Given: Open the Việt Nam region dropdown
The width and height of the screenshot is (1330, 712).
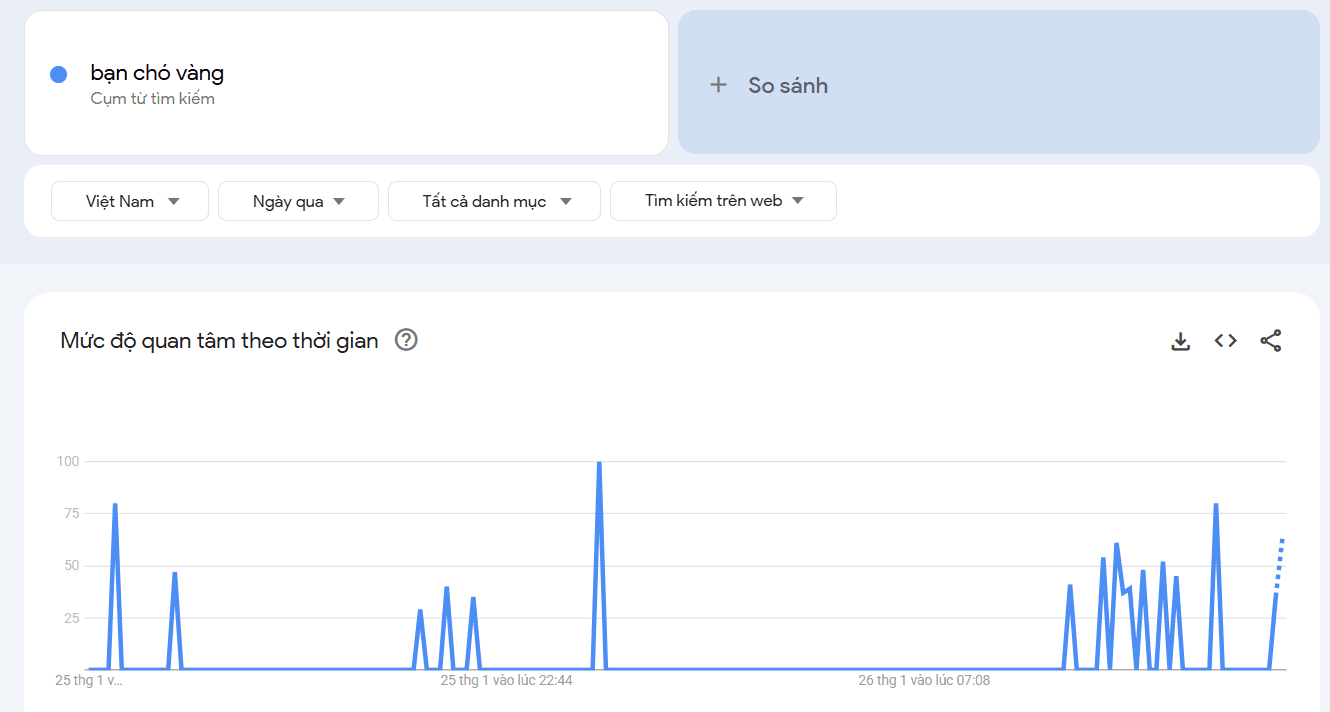Looking at the screenshot, I should [130, 201].
